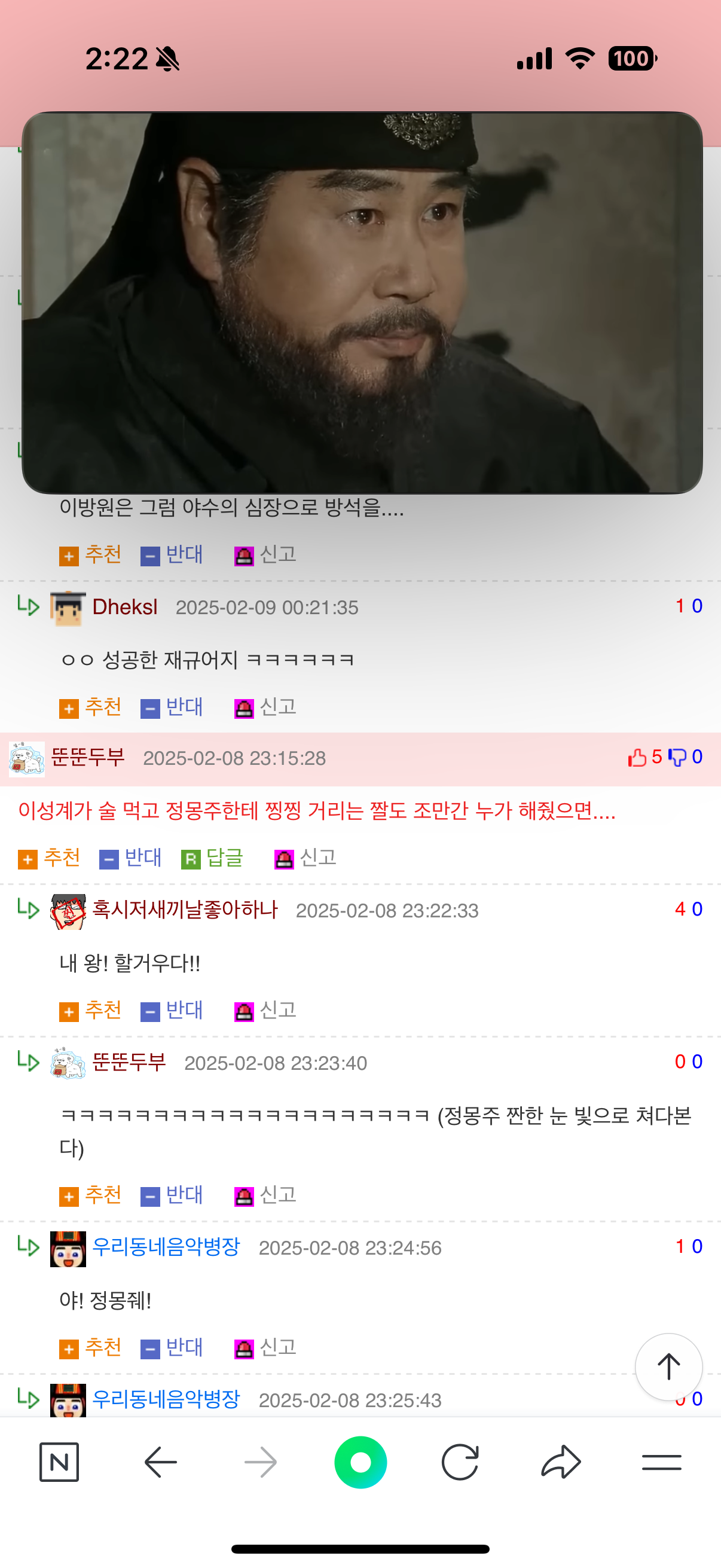721x1568 pixels.
Task: Tap the Dheksl profile avatar
Action: coord(68,608)
